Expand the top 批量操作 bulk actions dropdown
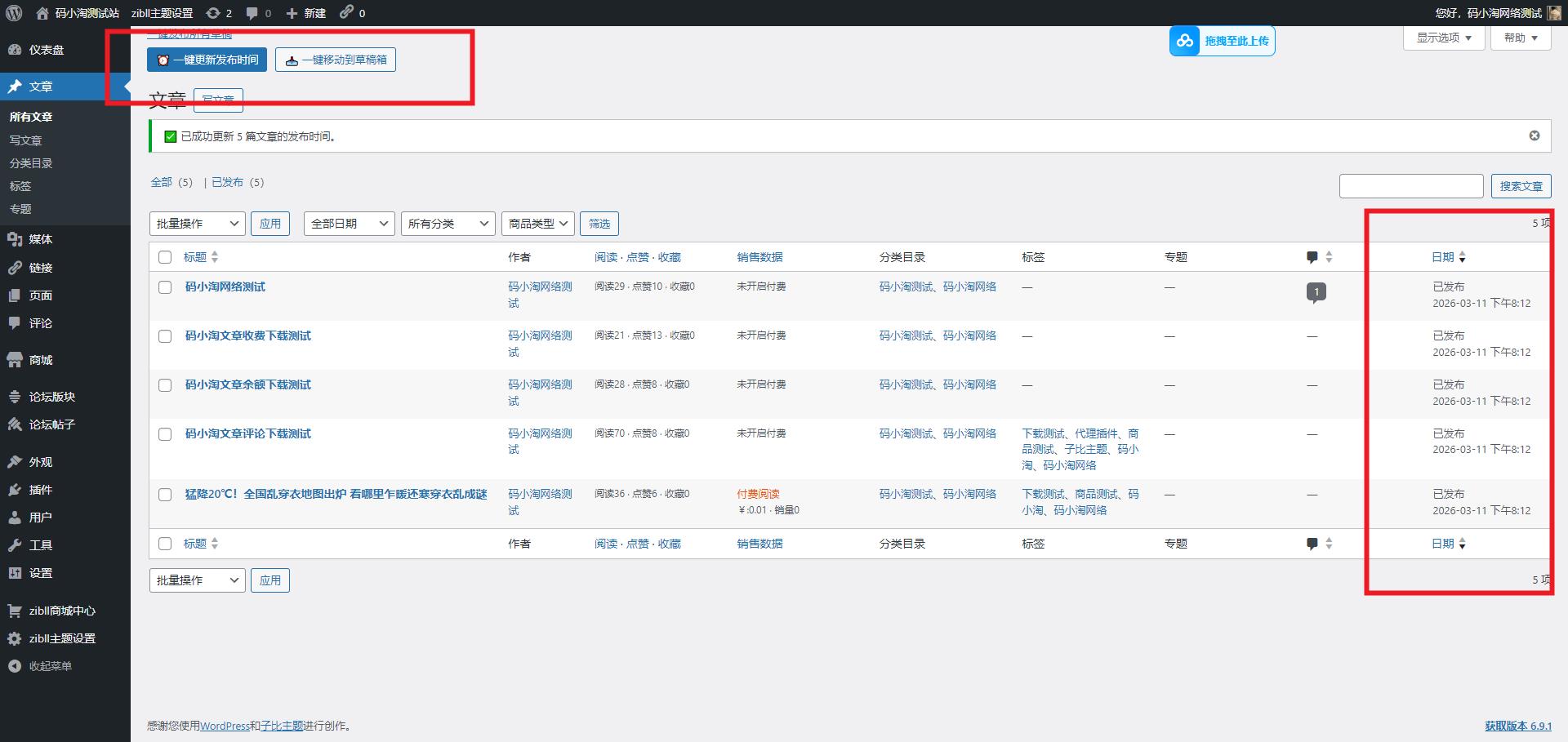 [x=197, y=224]
